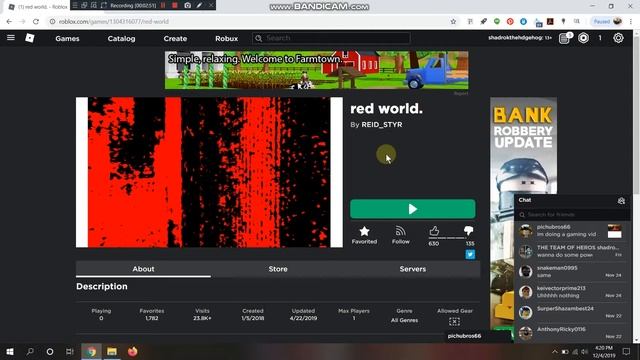Show hidden system tray icons chevron
The image size is (640, 360).
(x=554, y=351)
